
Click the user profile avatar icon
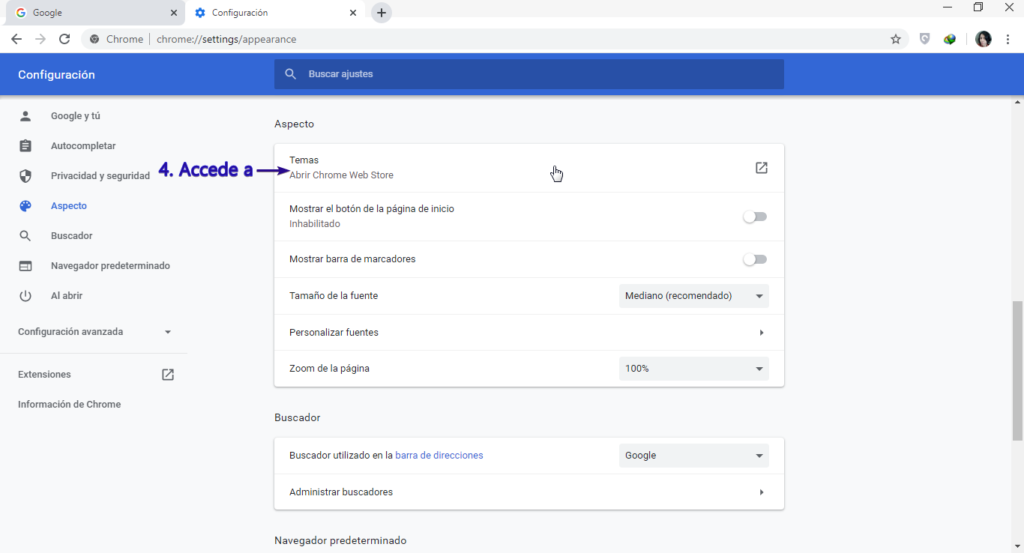pyautogui.click(x=983, y=39)
